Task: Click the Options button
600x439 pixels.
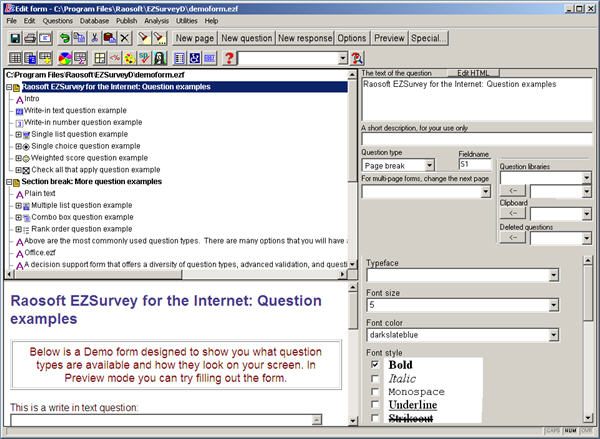Action: (x=352, y=38)
